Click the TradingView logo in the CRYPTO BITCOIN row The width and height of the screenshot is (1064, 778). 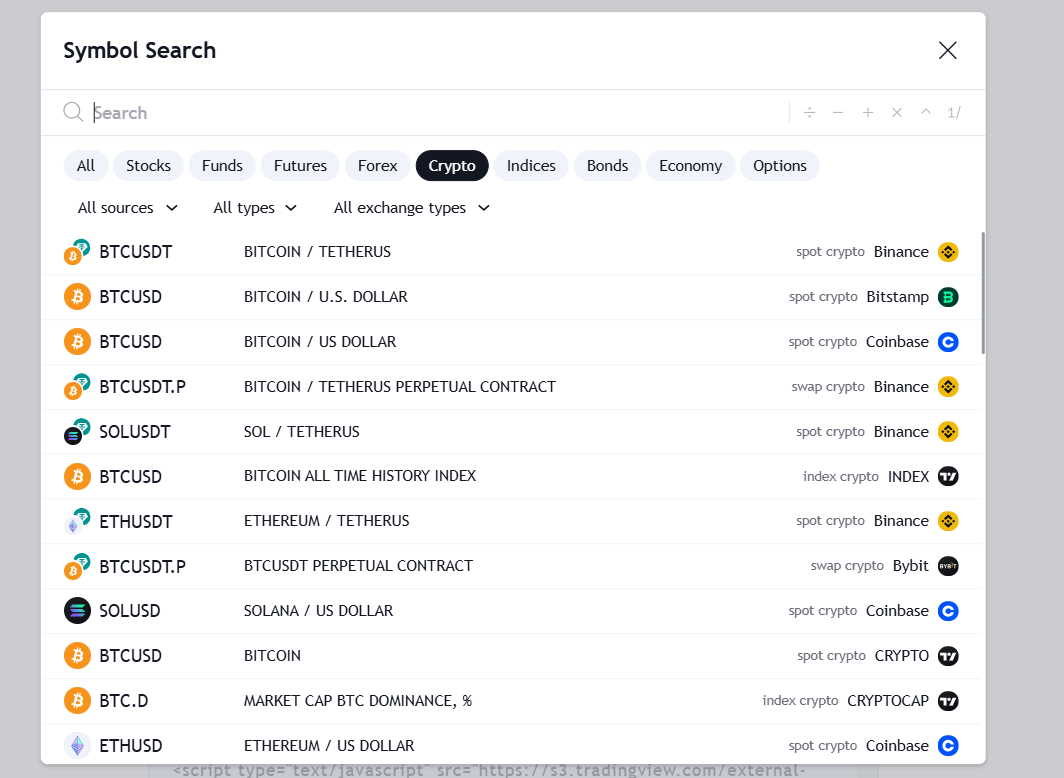(x=948, y=656)
